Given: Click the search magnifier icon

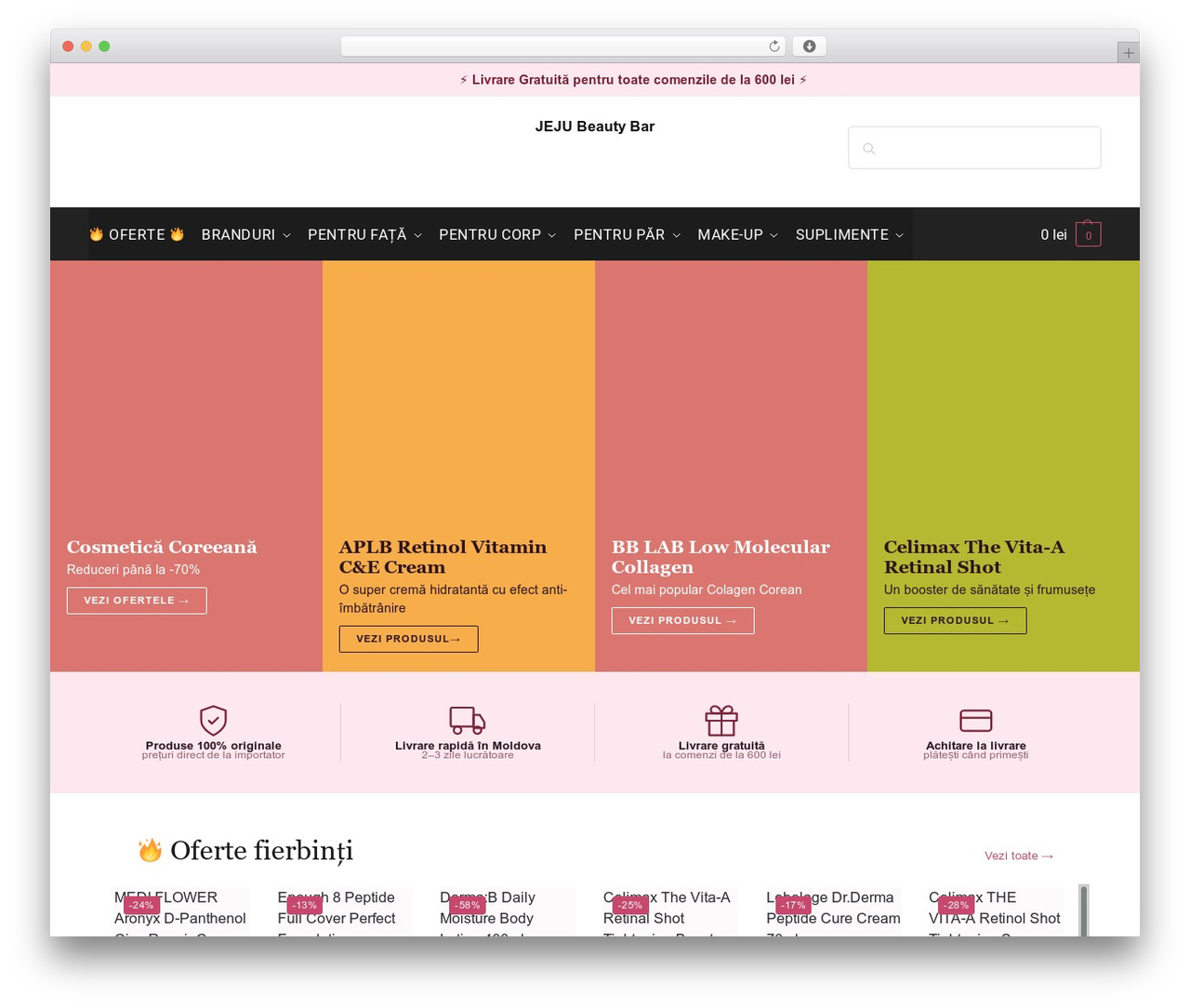Looking at the screenshot, I should [869, 149].
